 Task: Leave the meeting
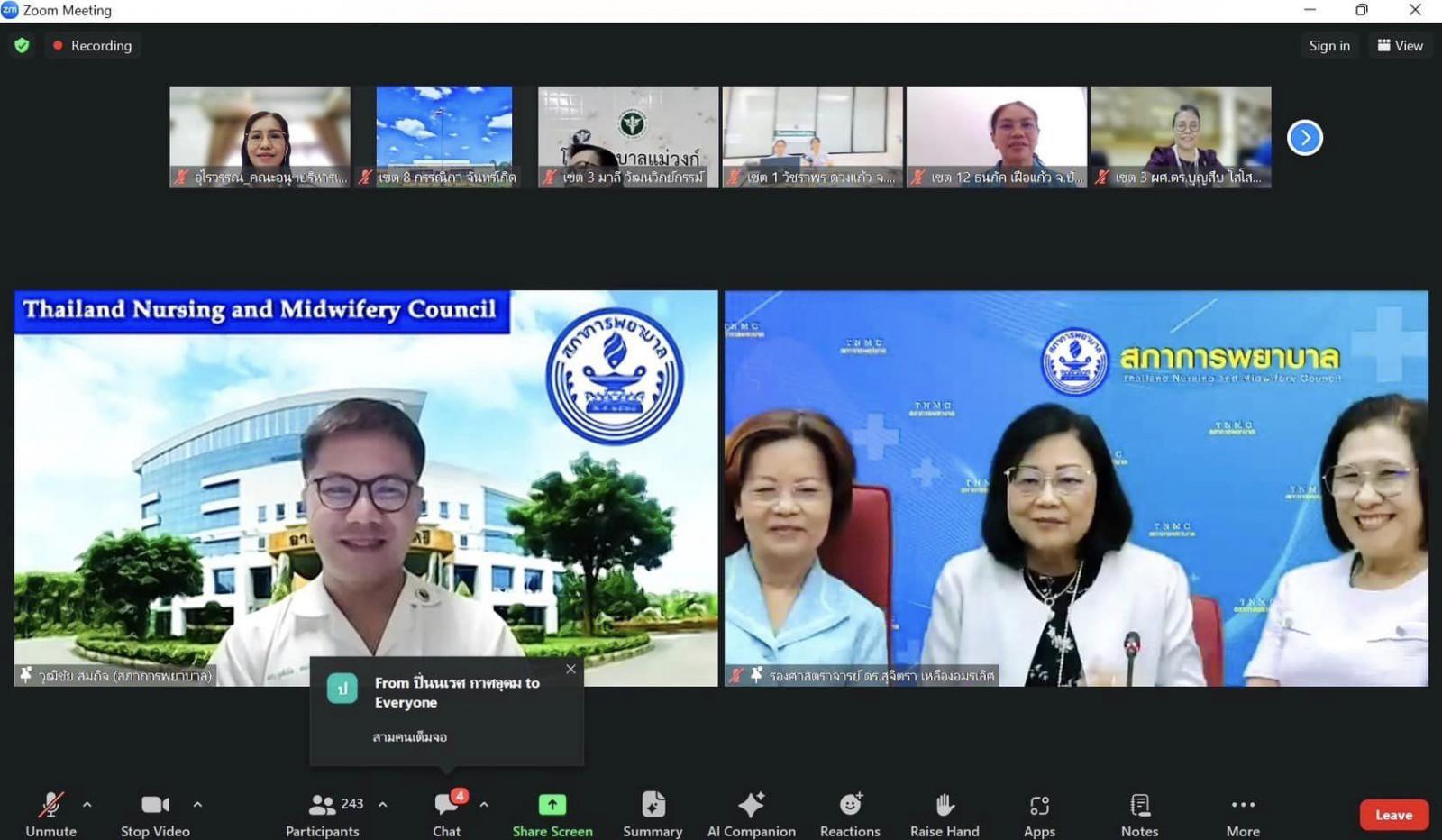click(1393, 815)
